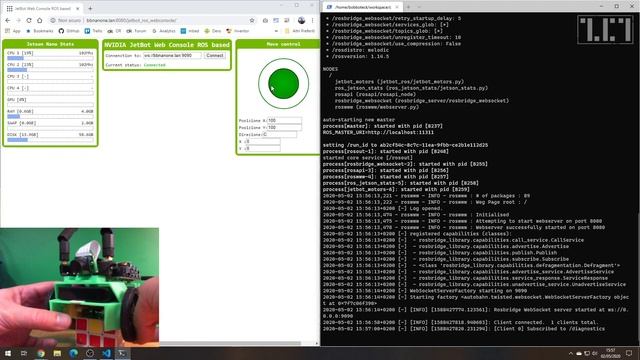Screen dimensions: 640x360
Task: Click the CPU 1 usage bar
Action: 50,58
